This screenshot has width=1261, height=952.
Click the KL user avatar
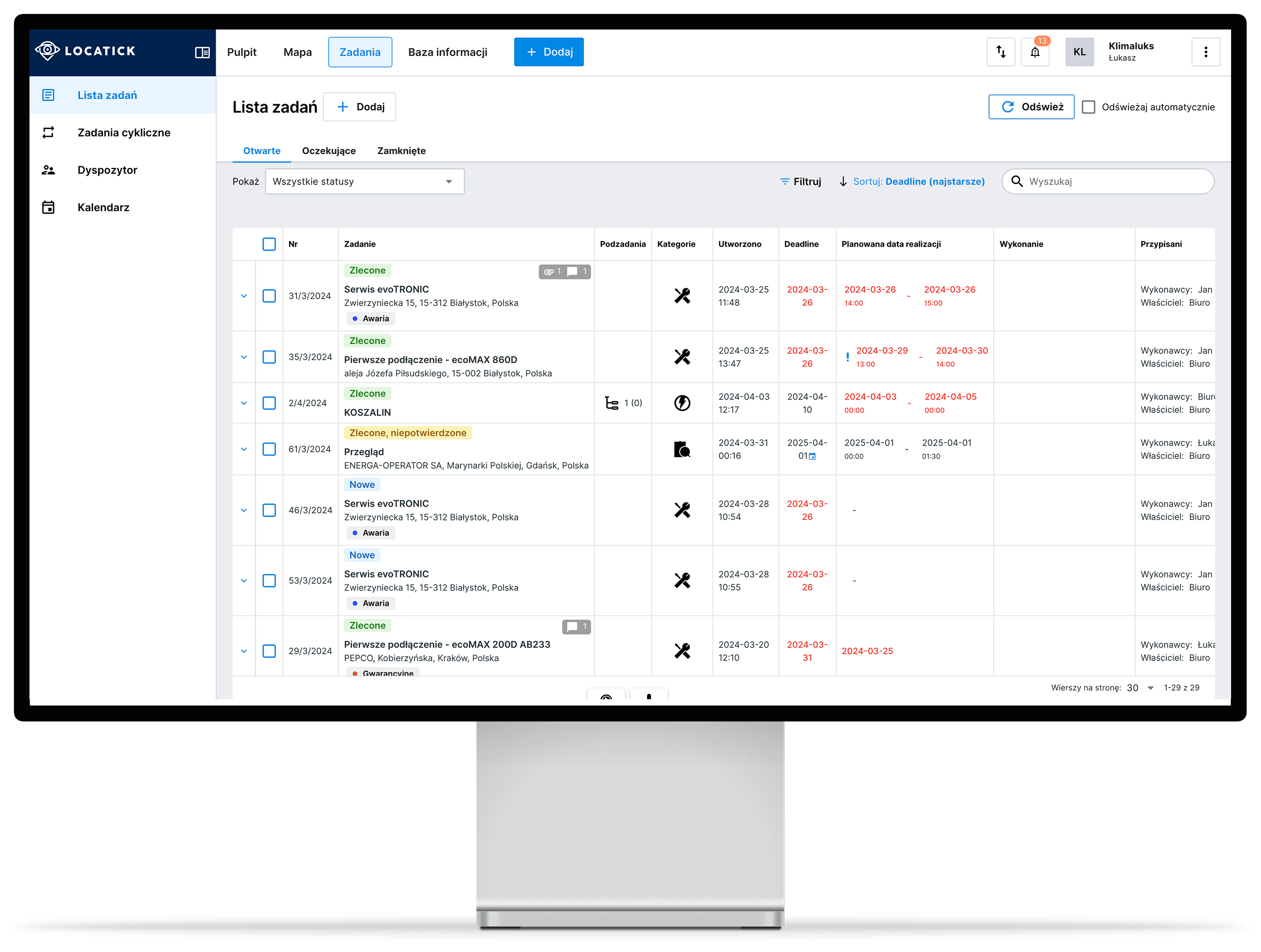tap(1079, 52)
